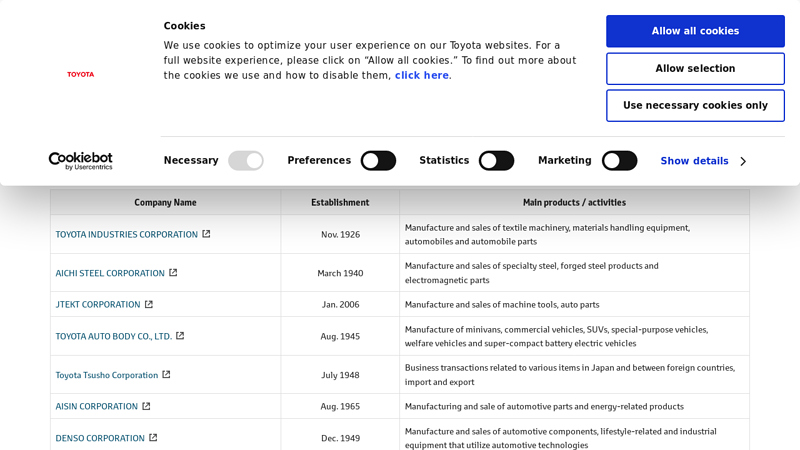Turn on the Statistics cookies toggle

(496, 161)
